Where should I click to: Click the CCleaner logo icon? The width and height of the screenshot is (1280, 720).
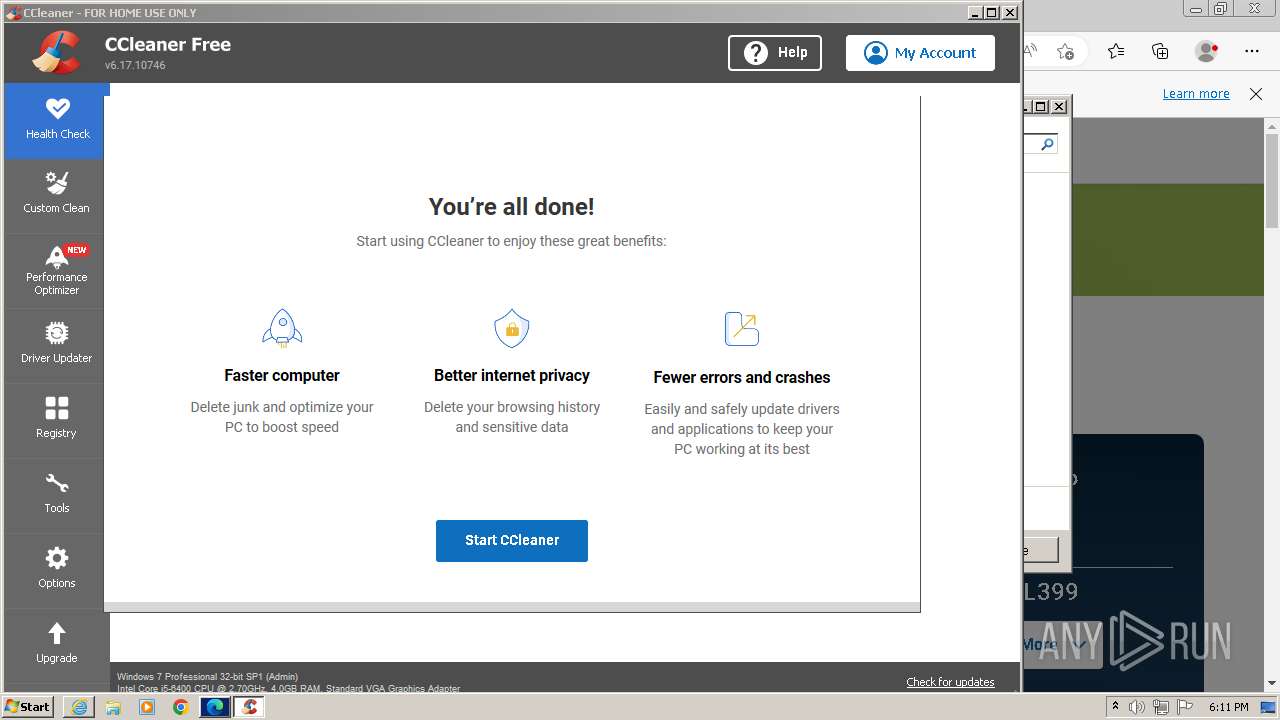pyautogui.click(x=56, y=53)
